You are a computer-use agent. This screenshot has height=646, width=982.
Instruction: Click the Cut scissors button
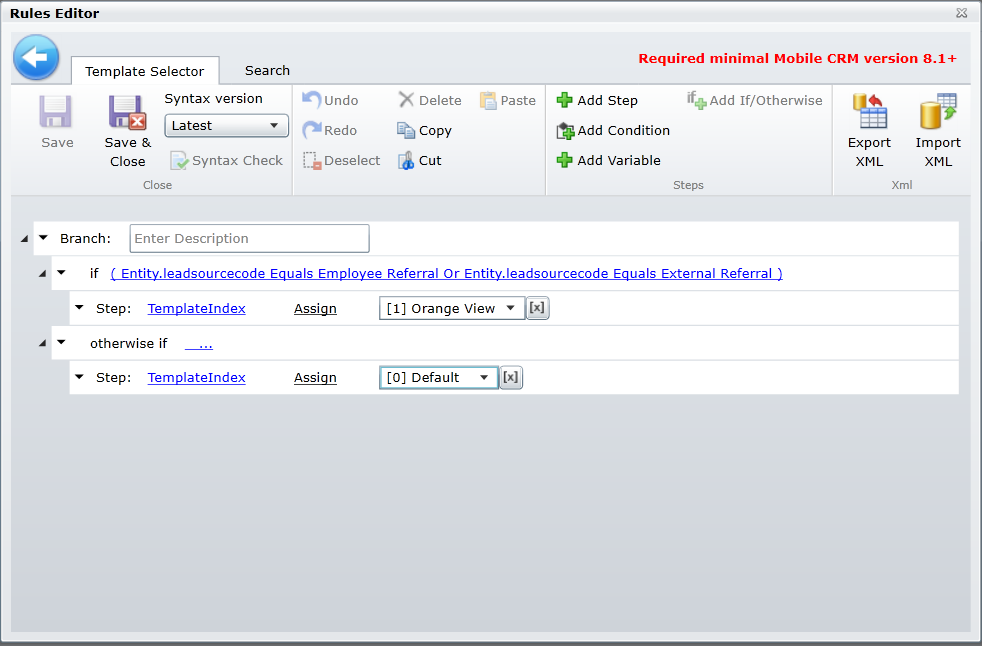(420, 160)
